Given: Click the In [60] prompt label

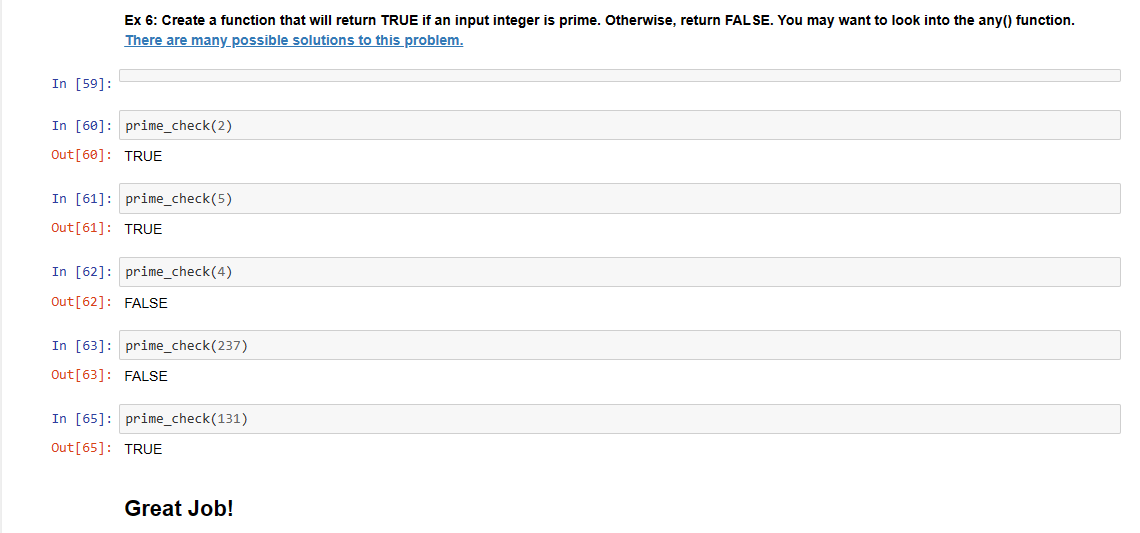Looking at the screenshot, I should [81, 126].
